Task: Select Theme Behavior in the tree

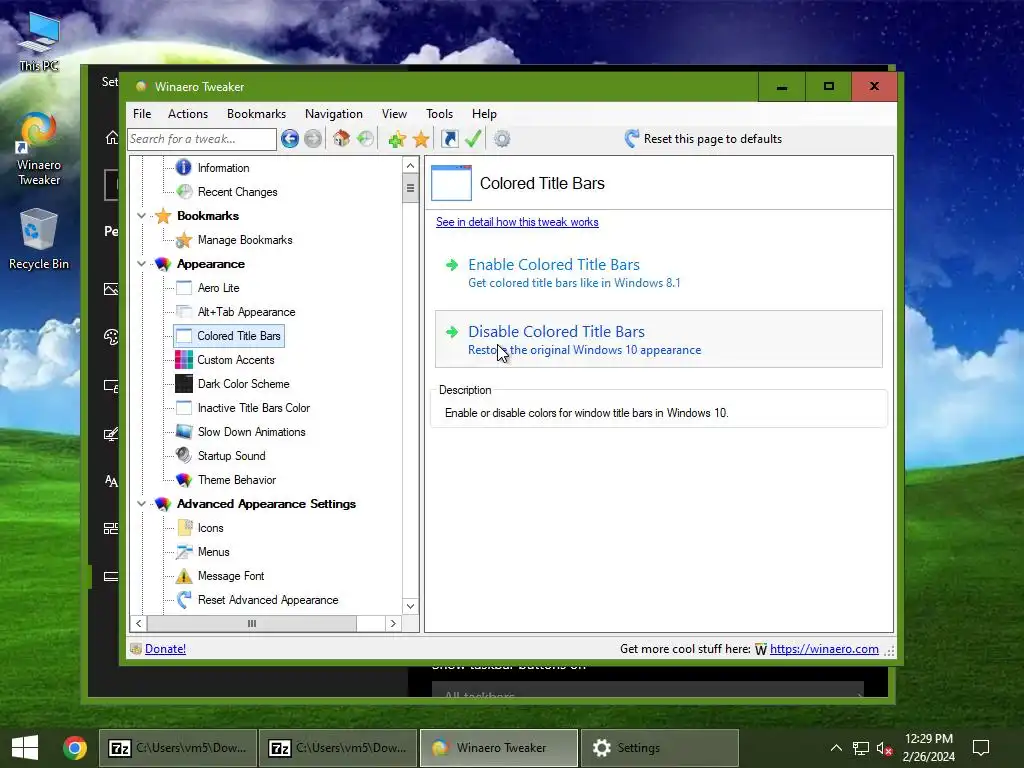Action: (x=236, y=480)
